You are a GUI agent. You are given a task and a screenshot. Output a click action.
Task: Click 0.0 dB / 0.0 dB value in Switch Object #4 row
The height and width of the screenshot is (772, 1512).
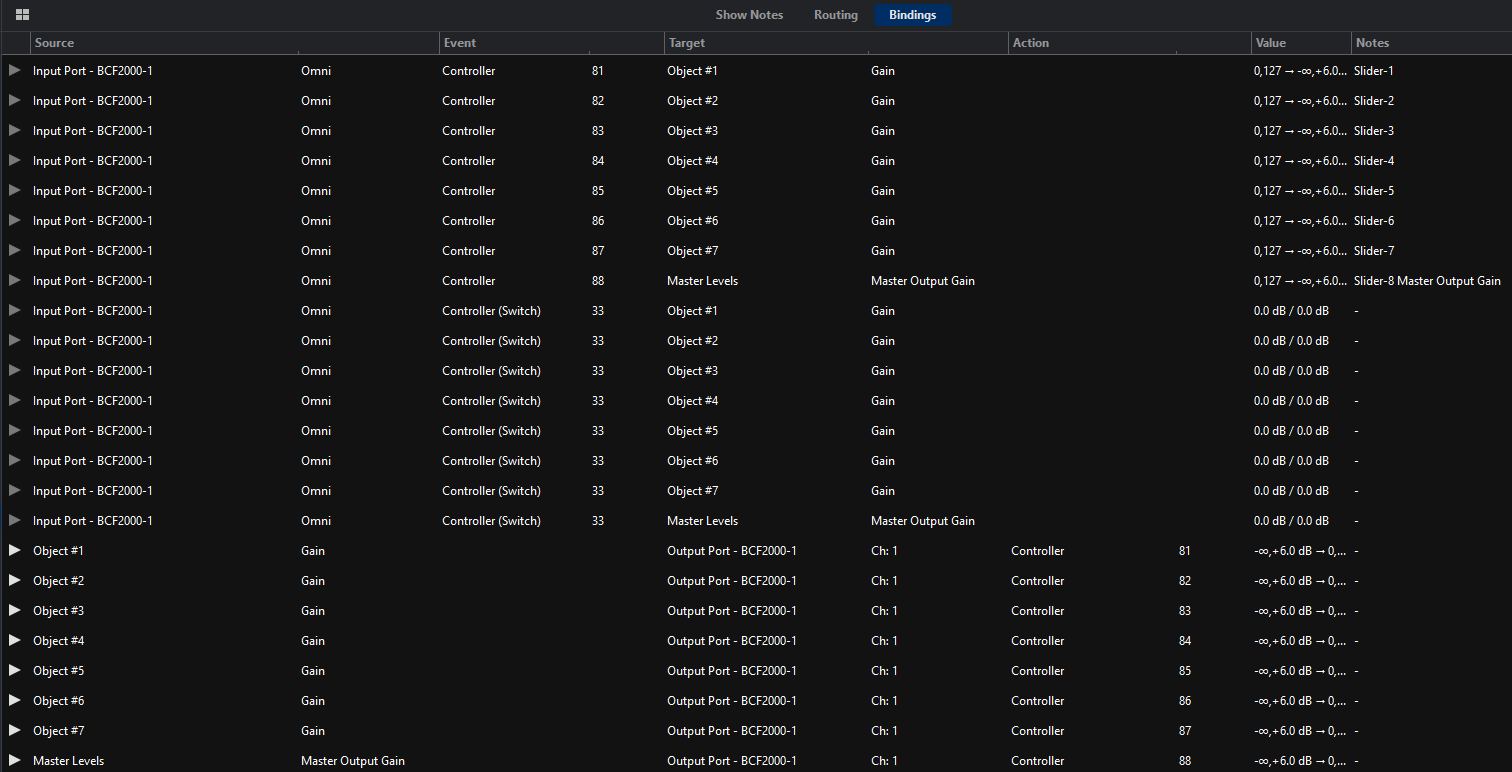click(1291, 401)
